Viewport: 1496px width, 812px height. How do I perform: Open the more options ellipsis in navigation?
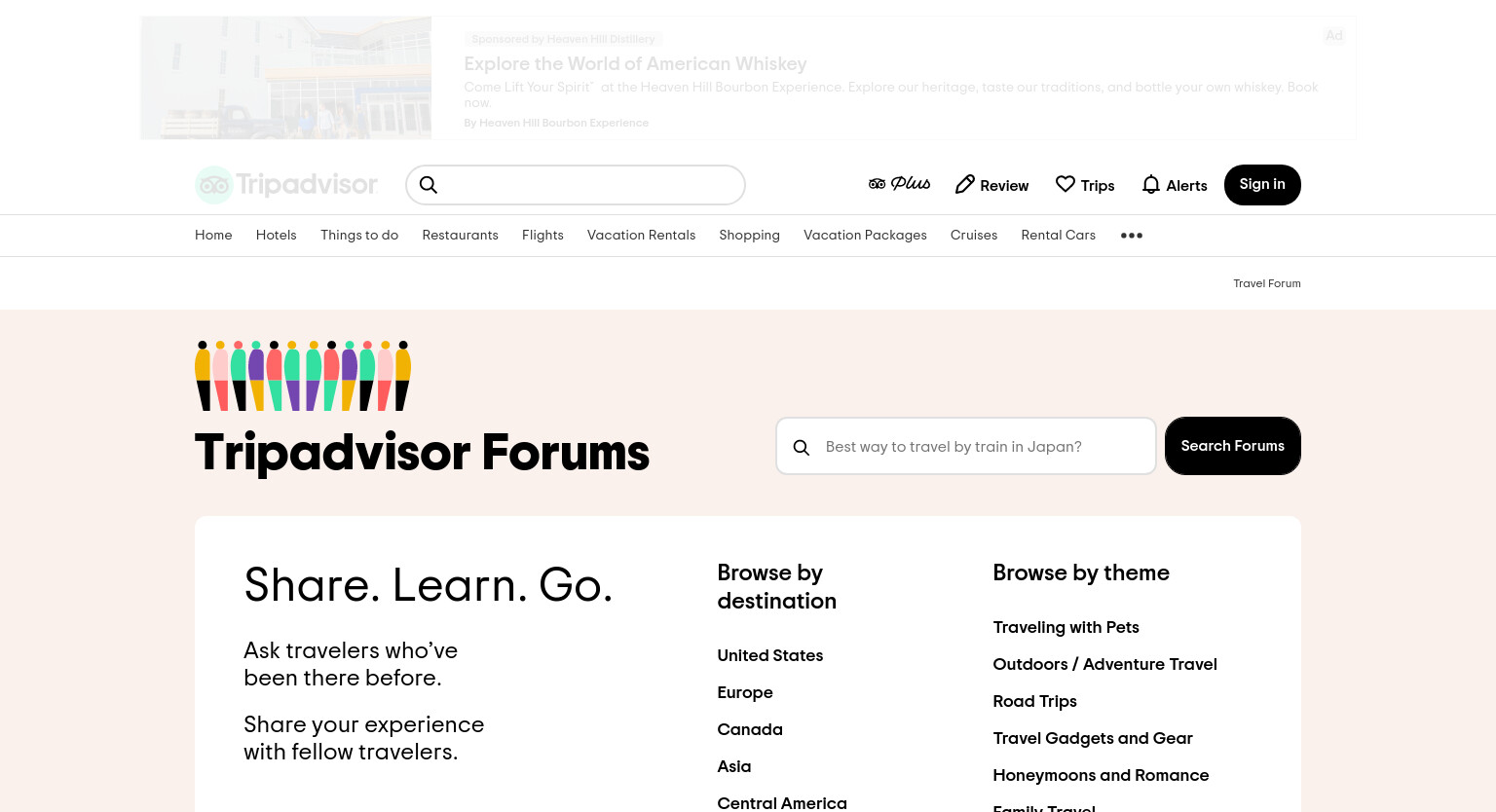(x=1132, y=236)
